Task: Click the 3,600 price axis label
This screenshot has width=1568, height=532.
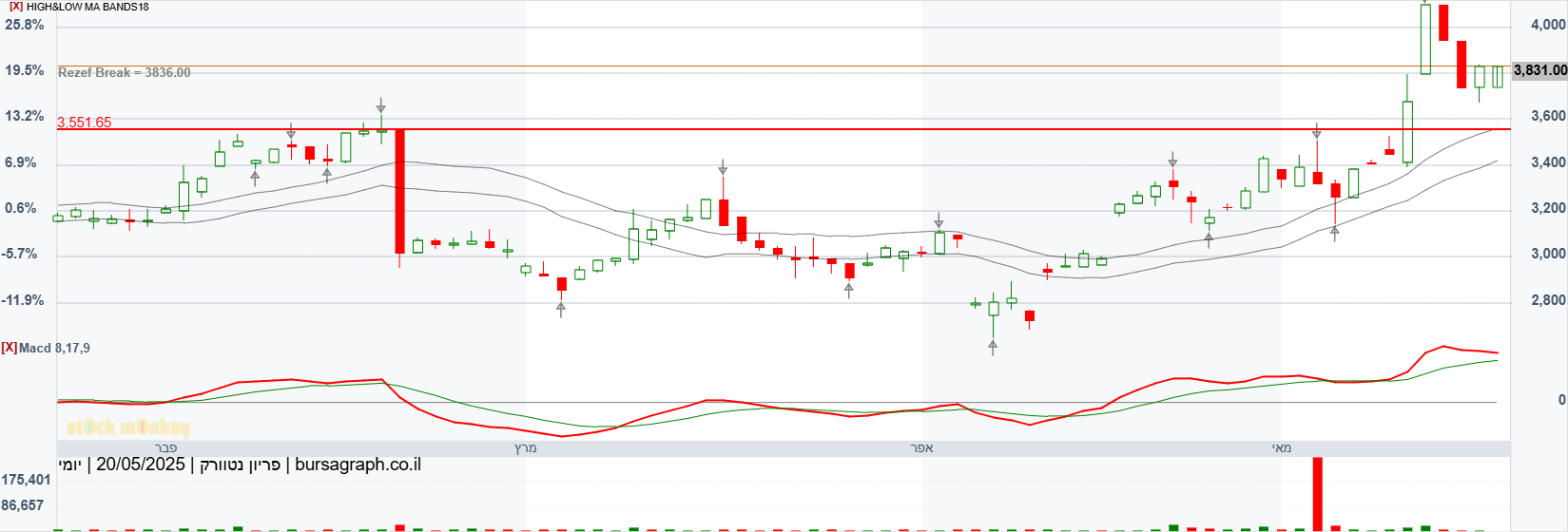Action: [1547, 116]
